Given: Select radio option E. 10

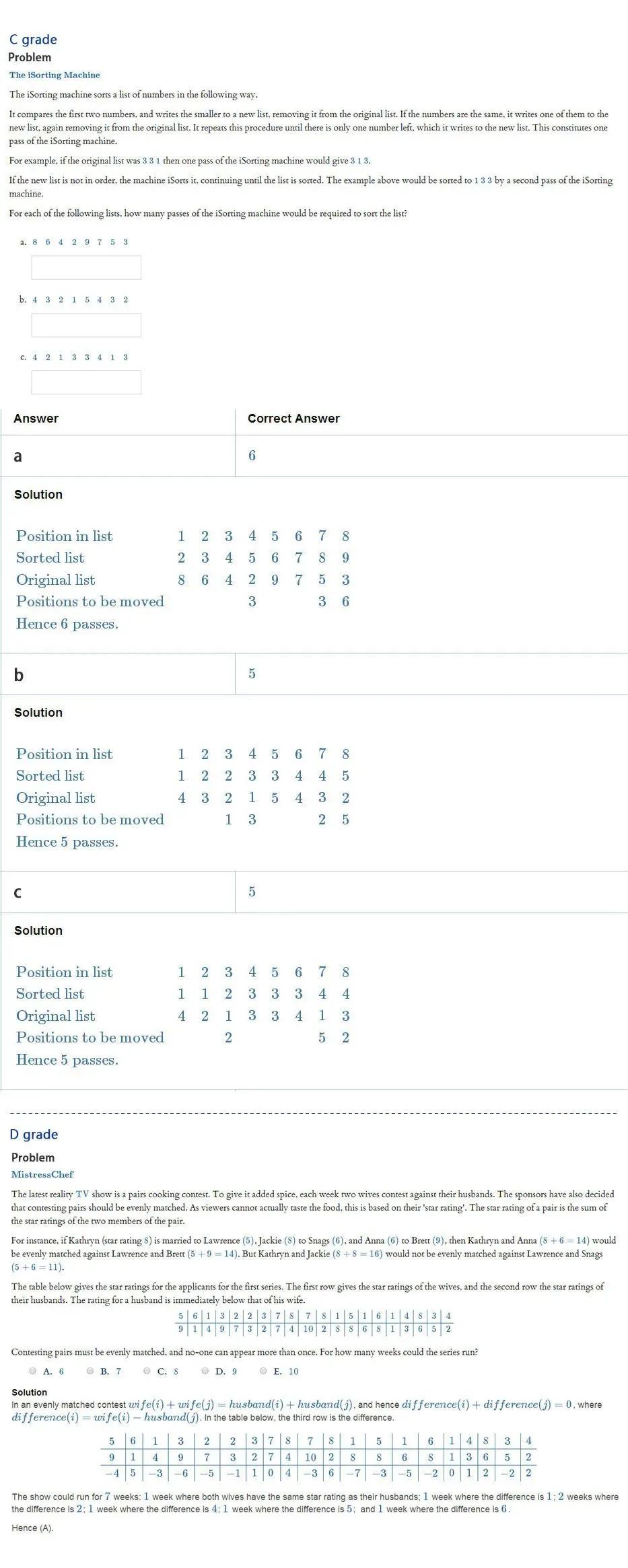Looking at the screenshot, I should tap(263, 1371).
